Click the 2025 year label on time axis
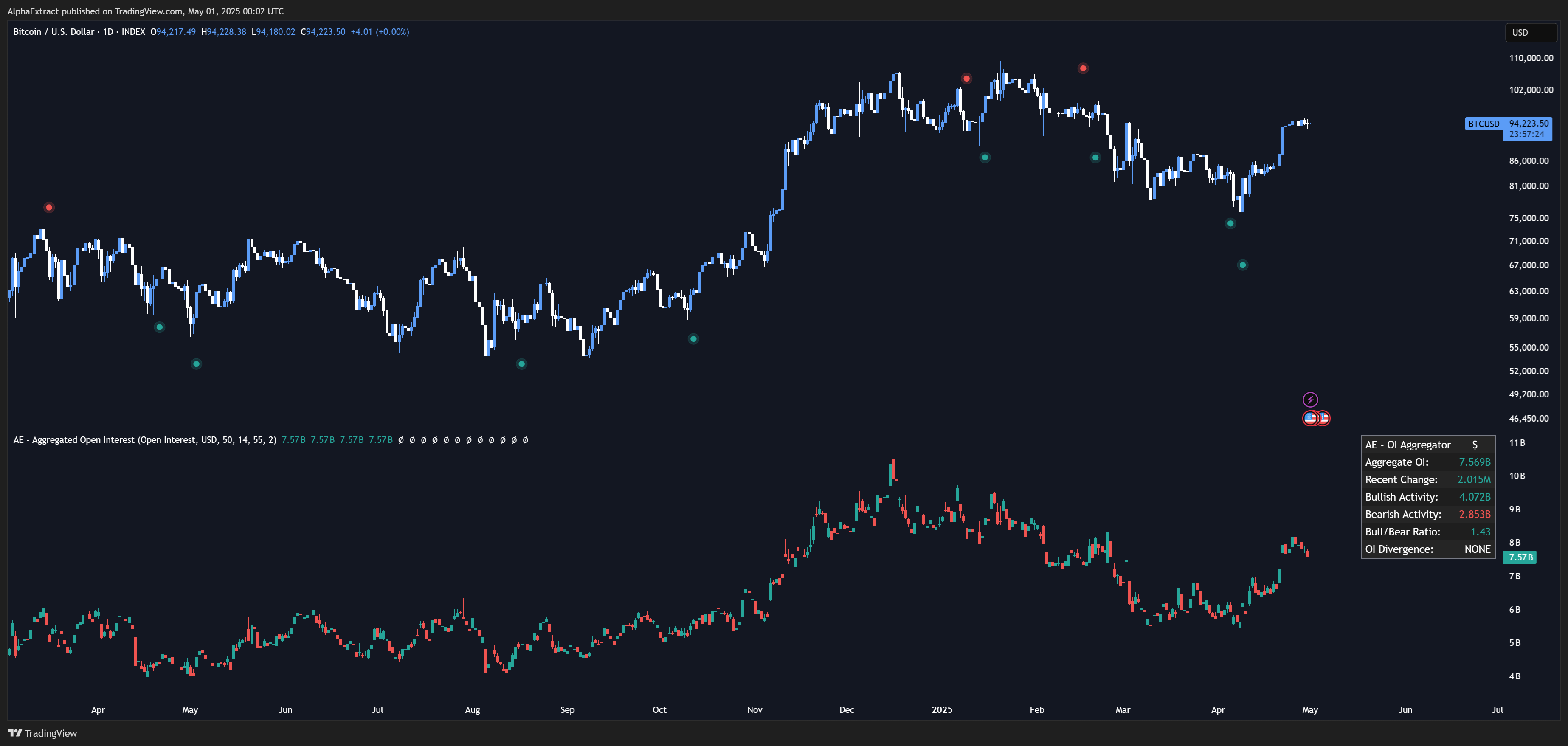 (942, 710)
